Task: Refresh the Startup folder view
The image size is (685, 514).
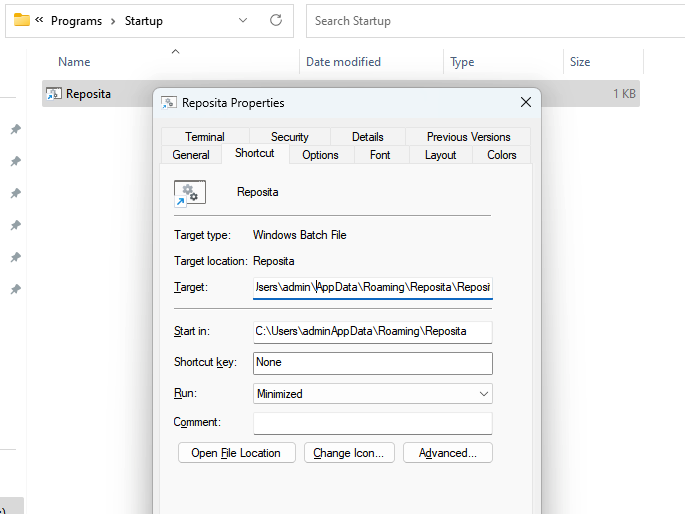Action: (276, 20)
